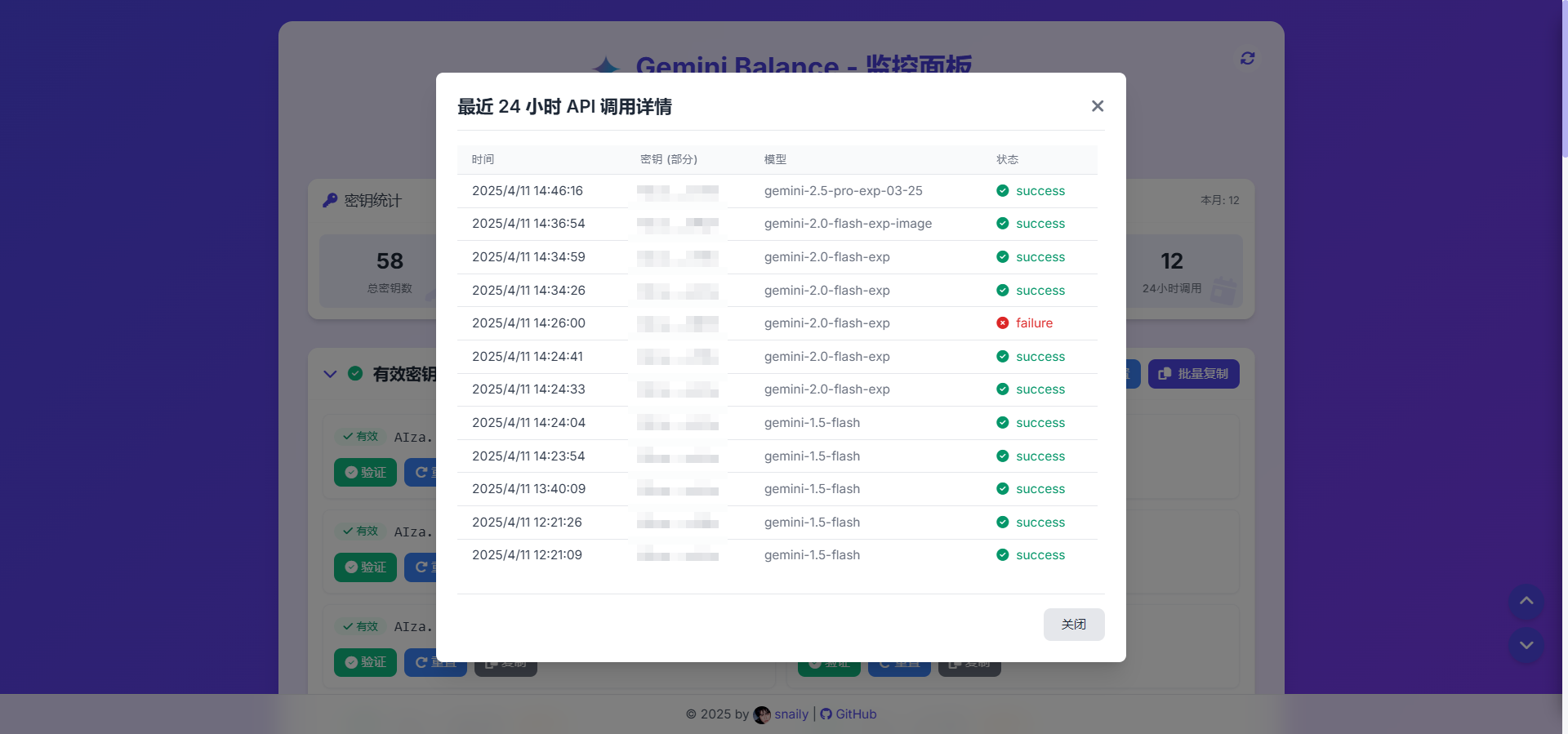Click the 关闭 button in the dialog
The width and height of the screenshot is (1568, 734).
(x=1073, y=625)
